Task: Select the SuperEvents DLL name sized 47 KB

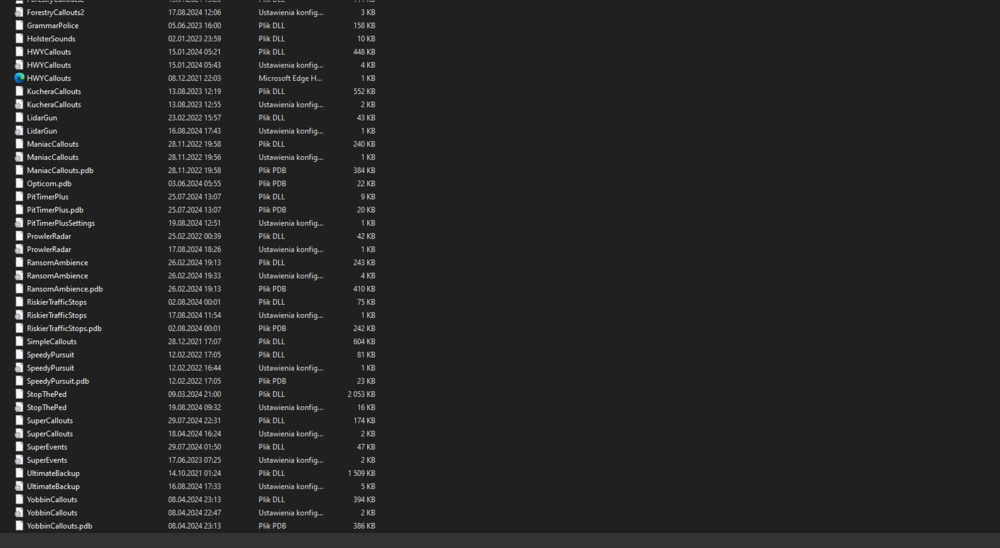Action: tap(47, 447)
